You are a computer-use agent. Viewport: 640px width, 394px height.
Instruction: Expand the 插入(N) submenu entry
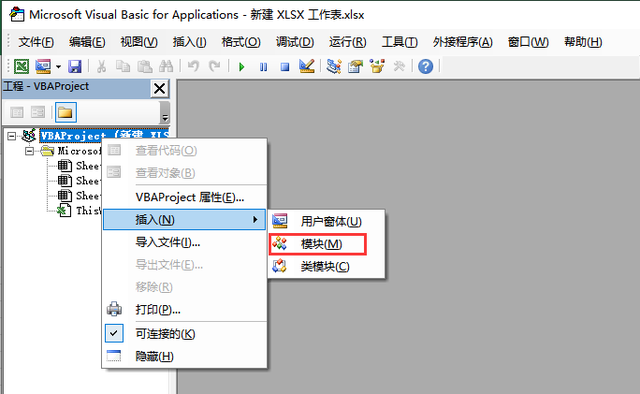pyautogui.click(x=184, y=220)
